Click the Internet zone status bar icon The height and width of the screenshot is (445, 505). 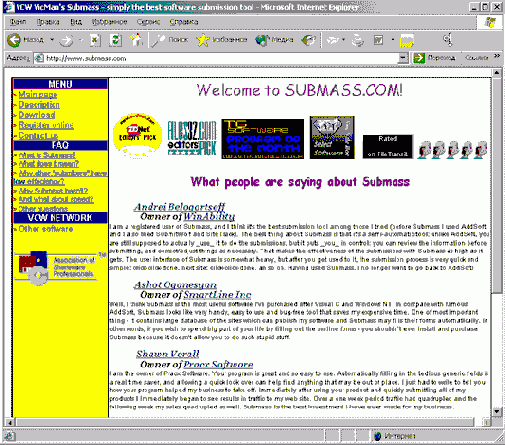pyautogui.click(x=378, y=436)
